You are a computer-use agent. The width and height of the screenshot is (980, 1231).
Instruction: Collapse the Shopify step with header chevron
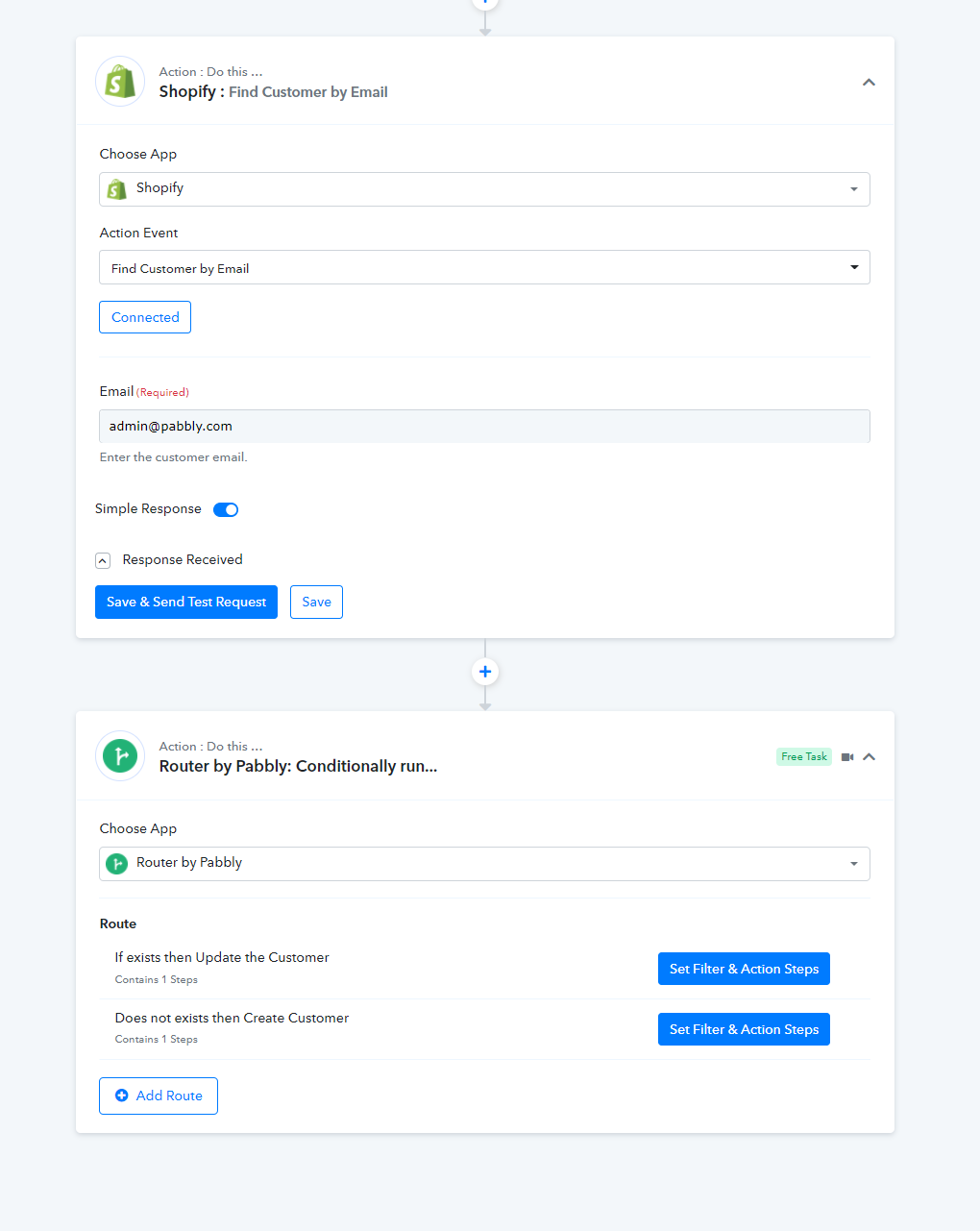pyautogui.click(x=869, y=83)
